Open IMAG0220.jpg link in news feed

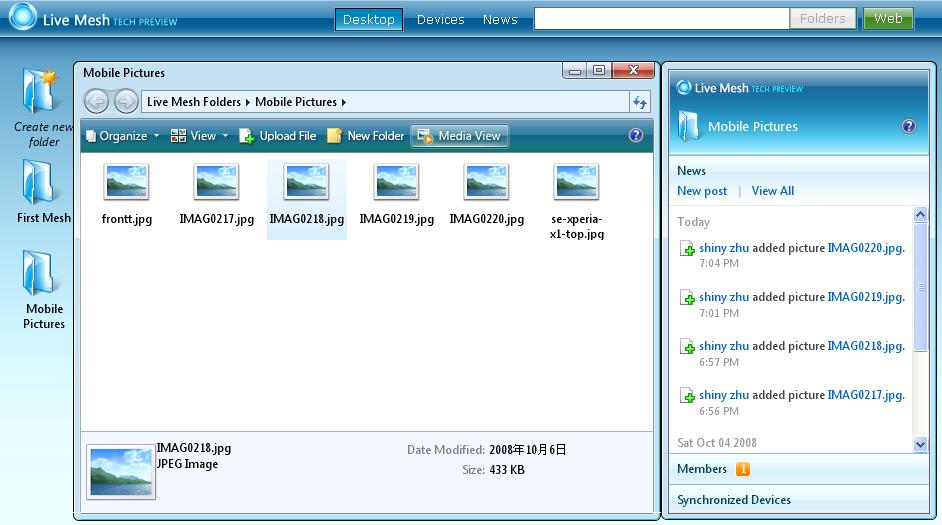pyautogui.click(x=866, y=247)
